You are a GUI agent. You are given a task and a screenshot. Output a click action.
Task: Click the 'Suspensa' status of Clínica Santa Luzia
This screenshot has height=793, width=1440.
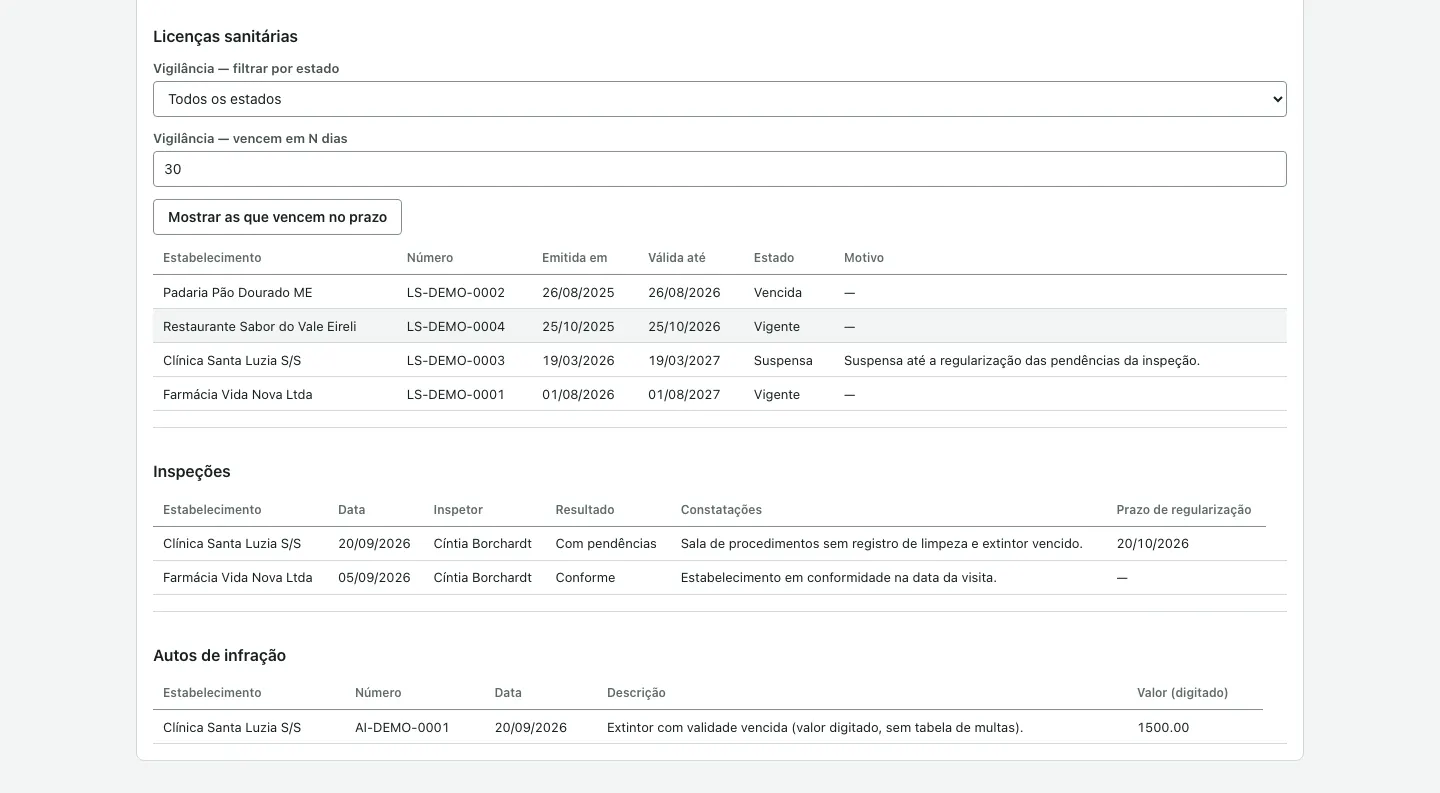point(783,361)
